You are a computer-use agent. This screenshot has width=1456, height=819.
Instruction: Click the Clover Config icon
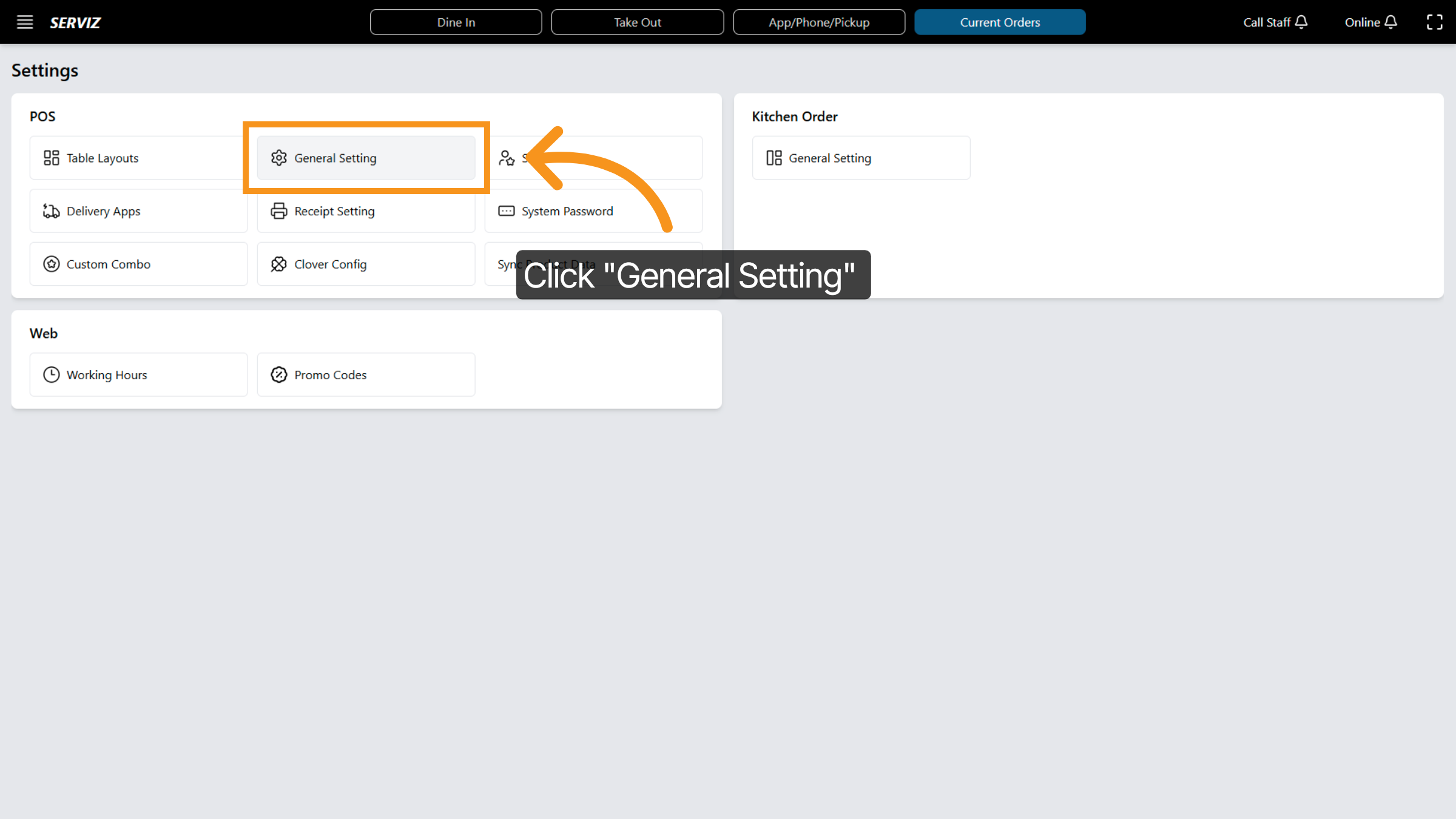pos(279,264)
